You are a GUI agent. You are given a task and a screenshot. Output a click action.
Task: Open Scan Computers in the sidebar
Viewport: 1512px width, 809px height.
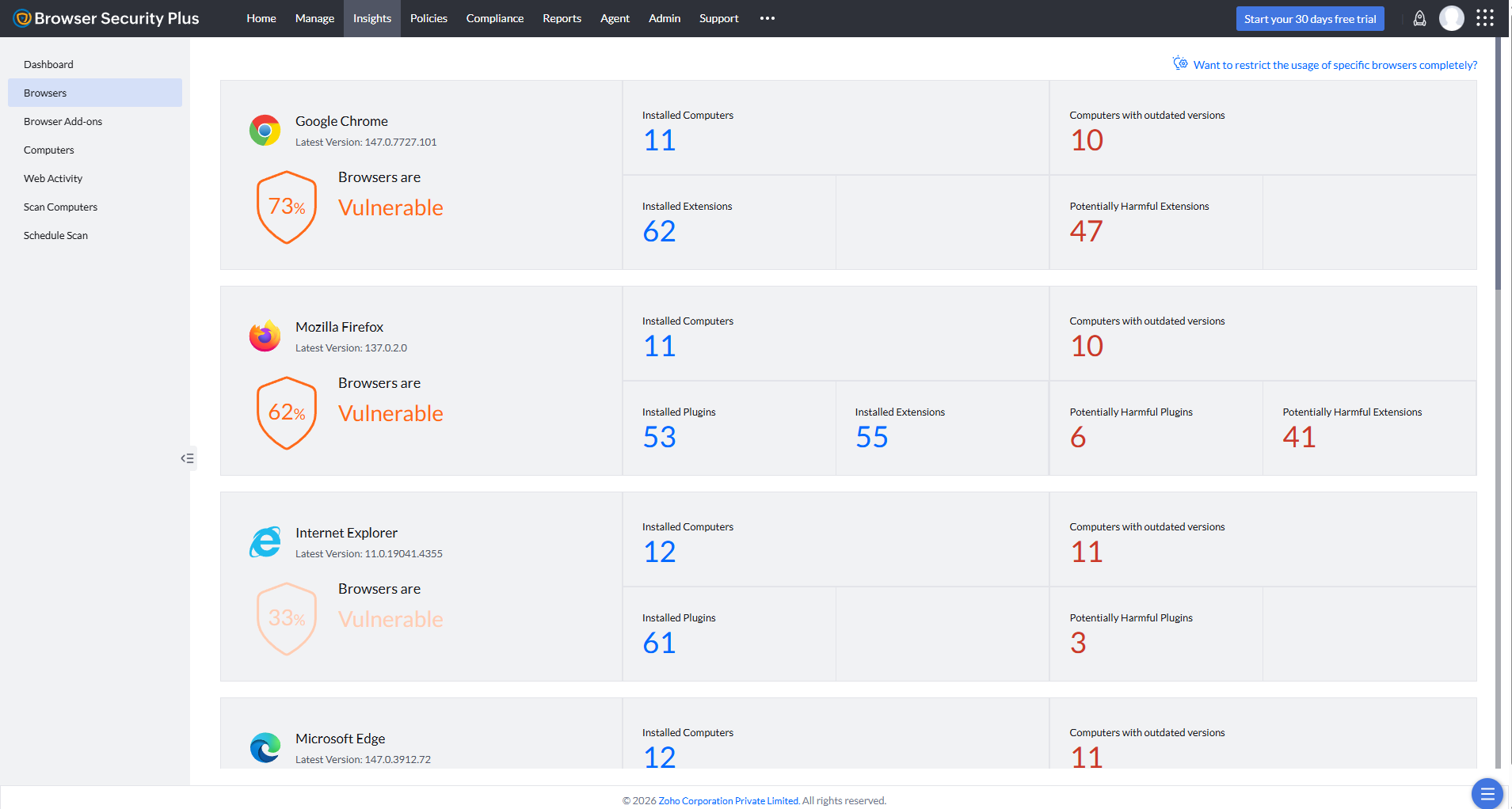[95, 207]
